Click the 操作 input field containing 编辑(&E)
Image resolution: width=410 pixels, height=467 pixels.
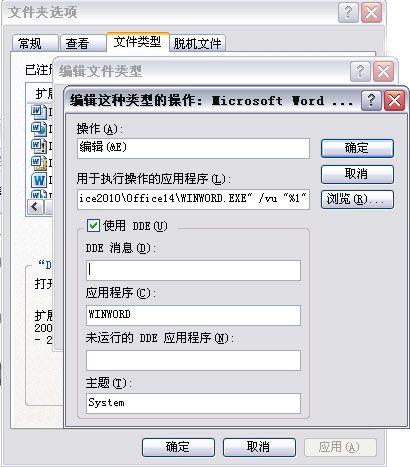click(x=193, y=148)
